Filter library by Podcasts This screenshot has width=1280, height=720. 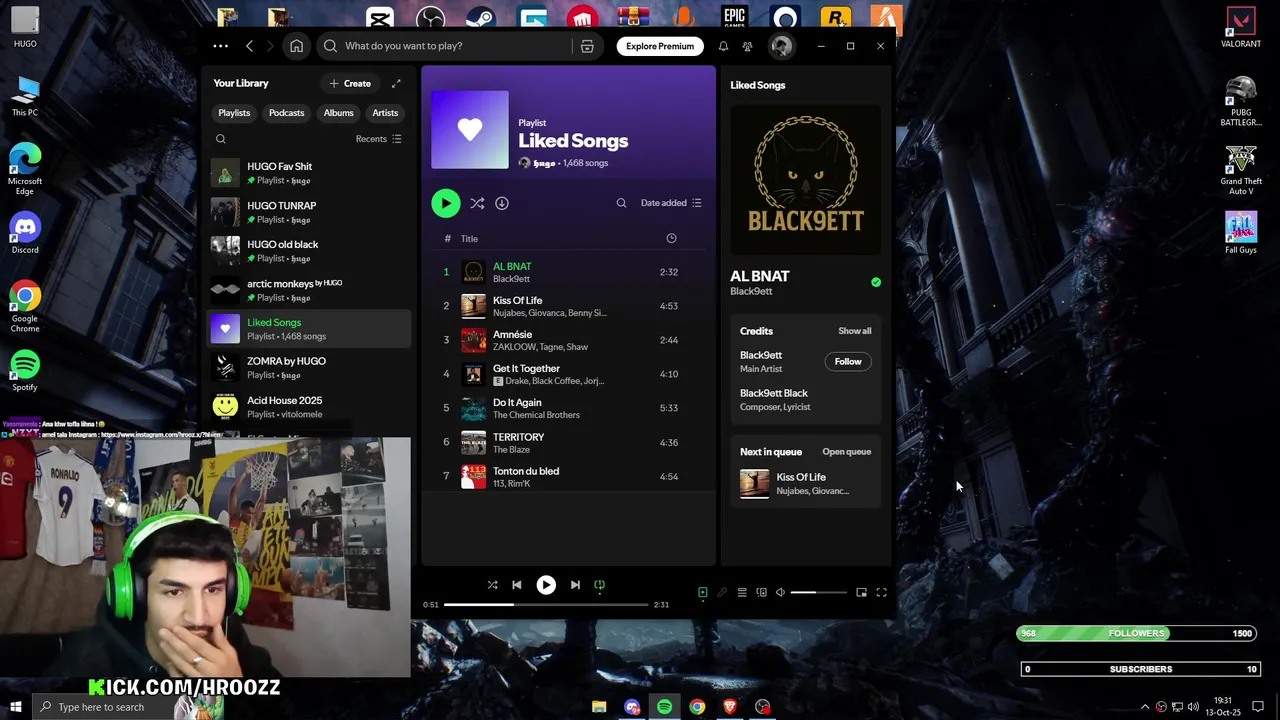pyautogui.click(x=286, y=113)
